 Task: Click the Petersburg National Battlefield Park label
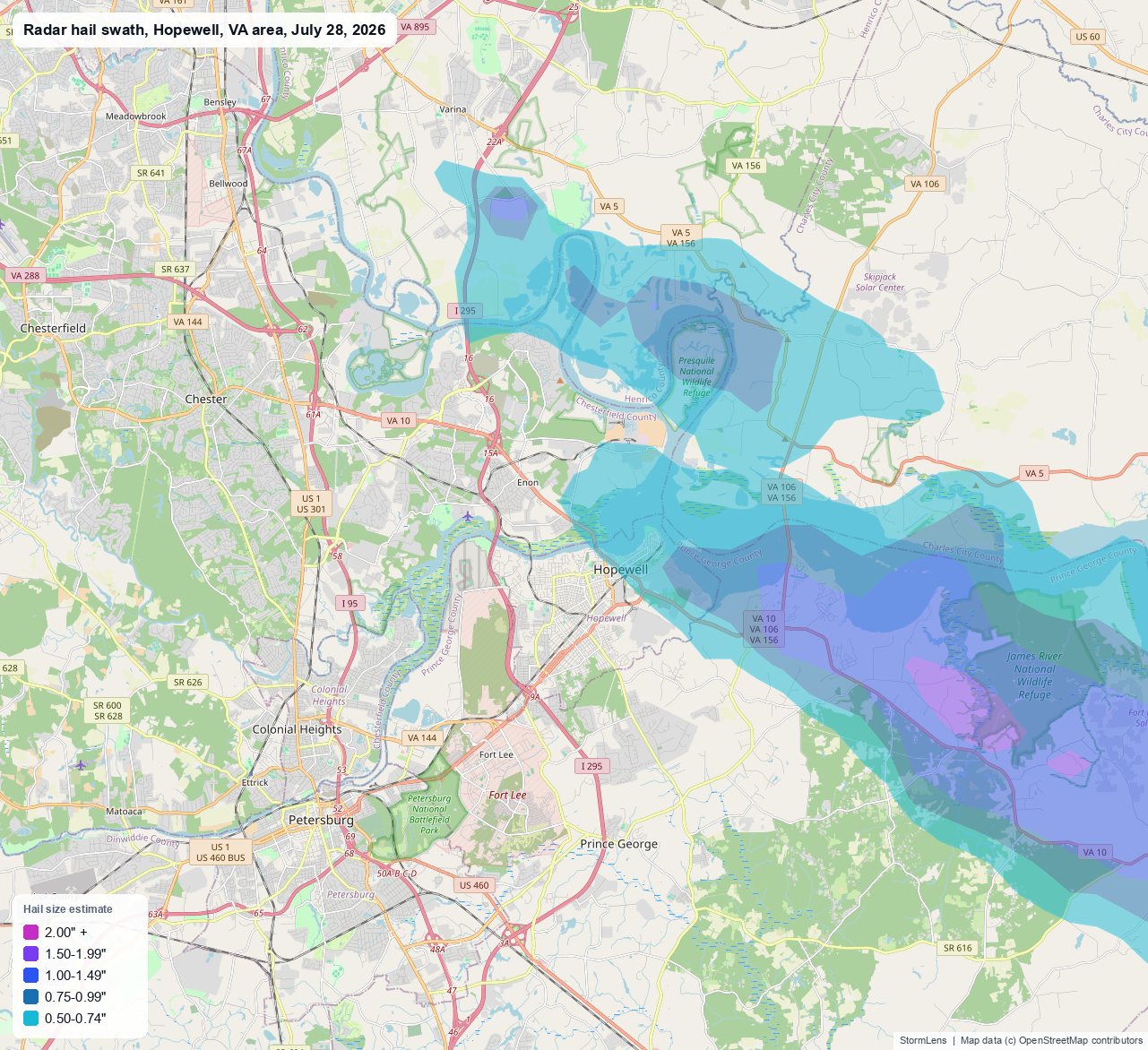point(429,814)
